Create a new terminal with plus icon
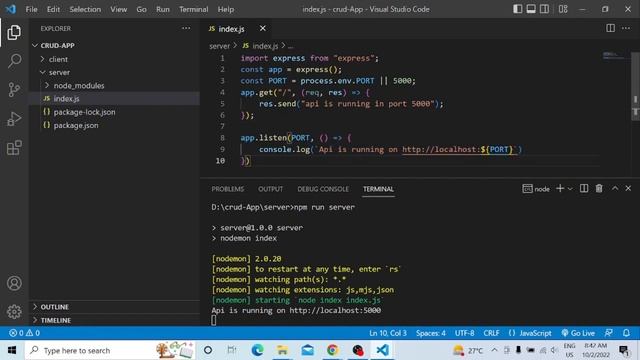 pyautogui.click(x=560, y=188)
